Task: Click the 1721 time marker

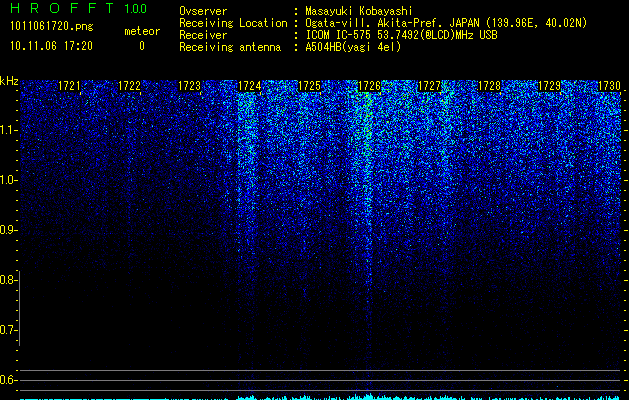Action: point(69,86)
